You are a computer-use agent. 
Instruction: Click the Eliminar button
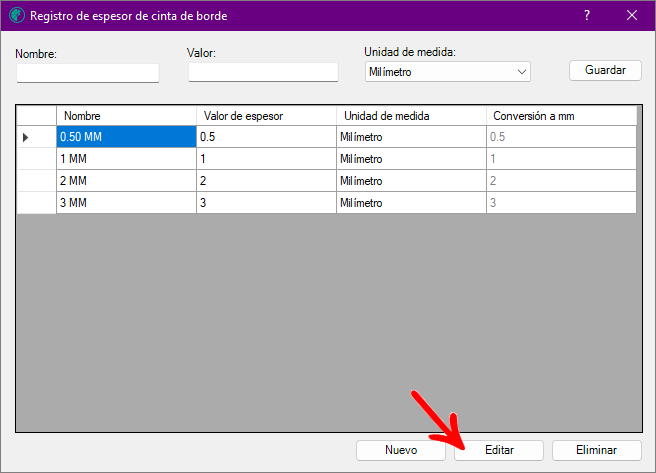[597, 450]
